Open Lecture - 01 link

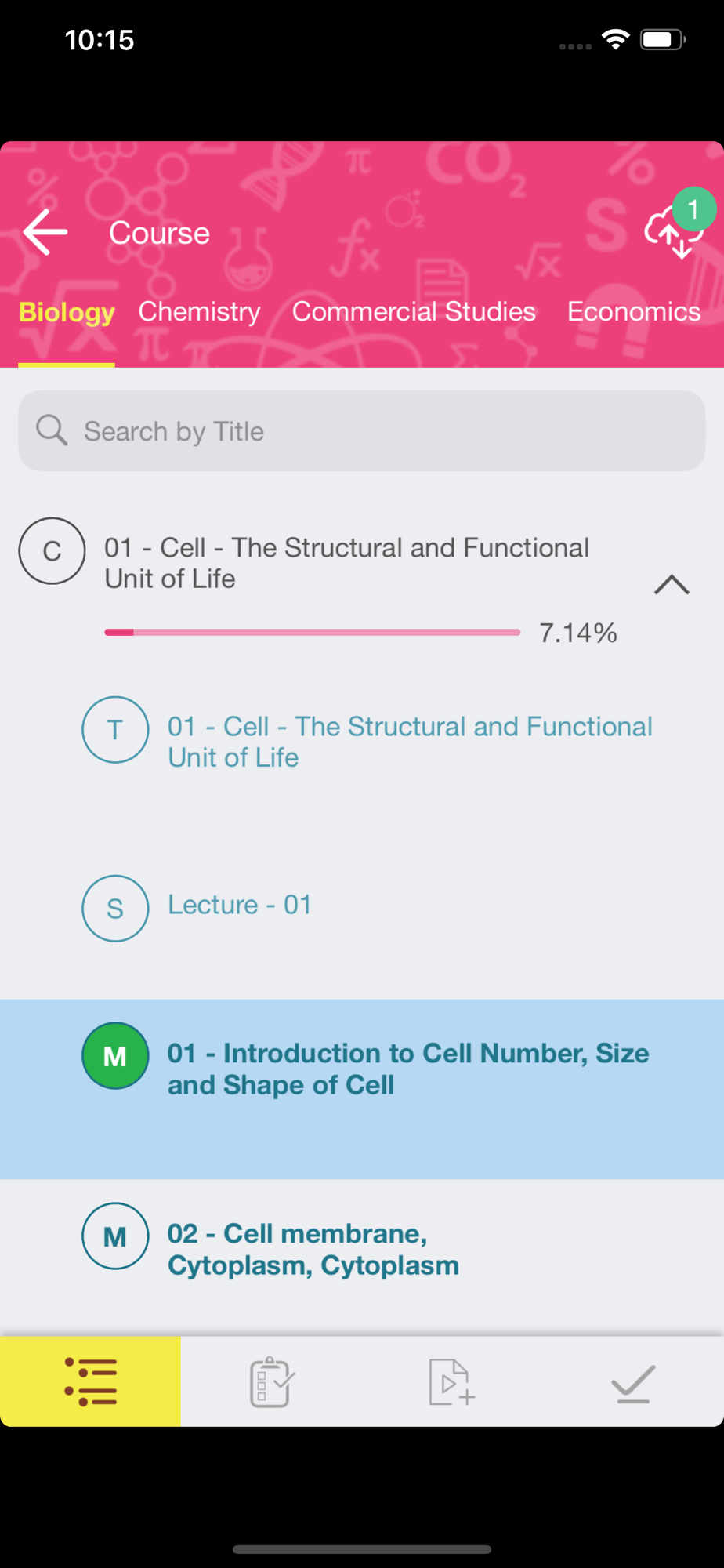[x=240, y=905]
